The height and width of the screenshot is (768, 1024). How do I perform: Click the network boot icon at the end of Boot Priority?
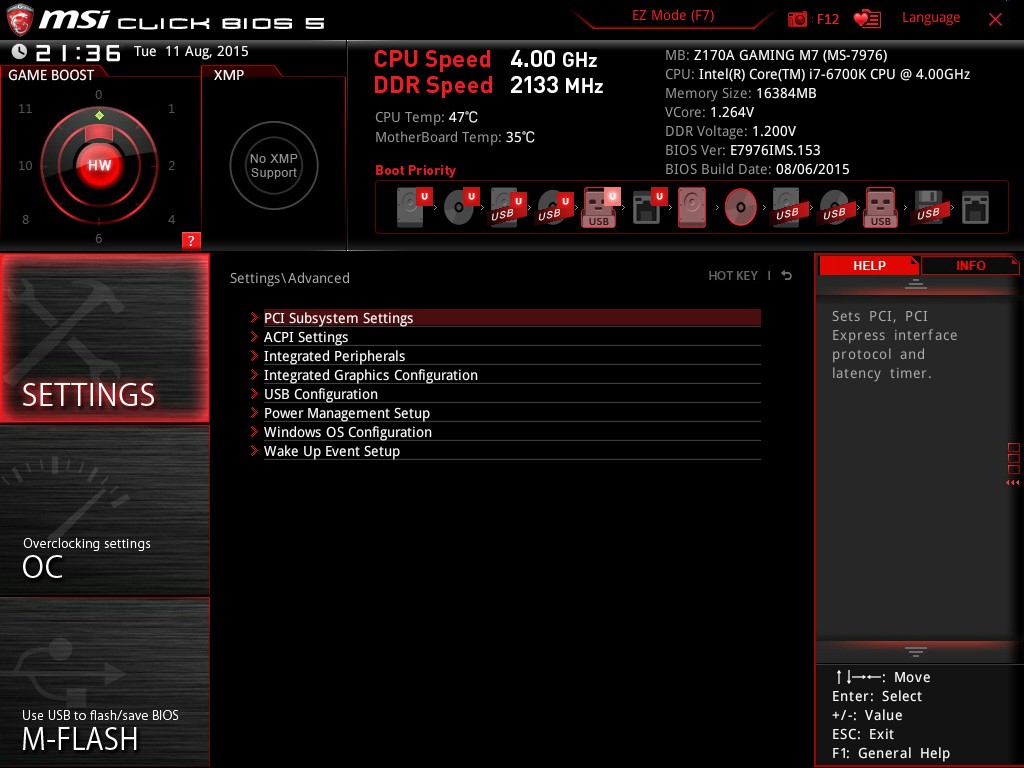click(974, 207)
